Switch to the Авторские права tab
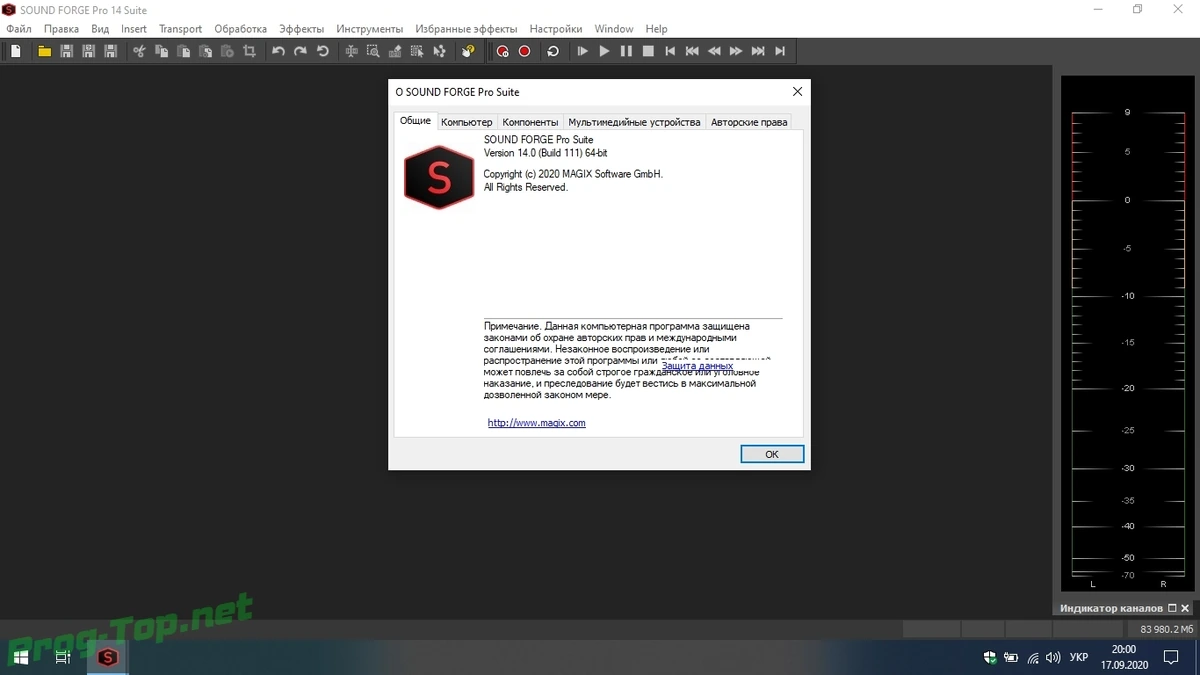This screenshot has height=675, width=1200. (x=749, y=122)
